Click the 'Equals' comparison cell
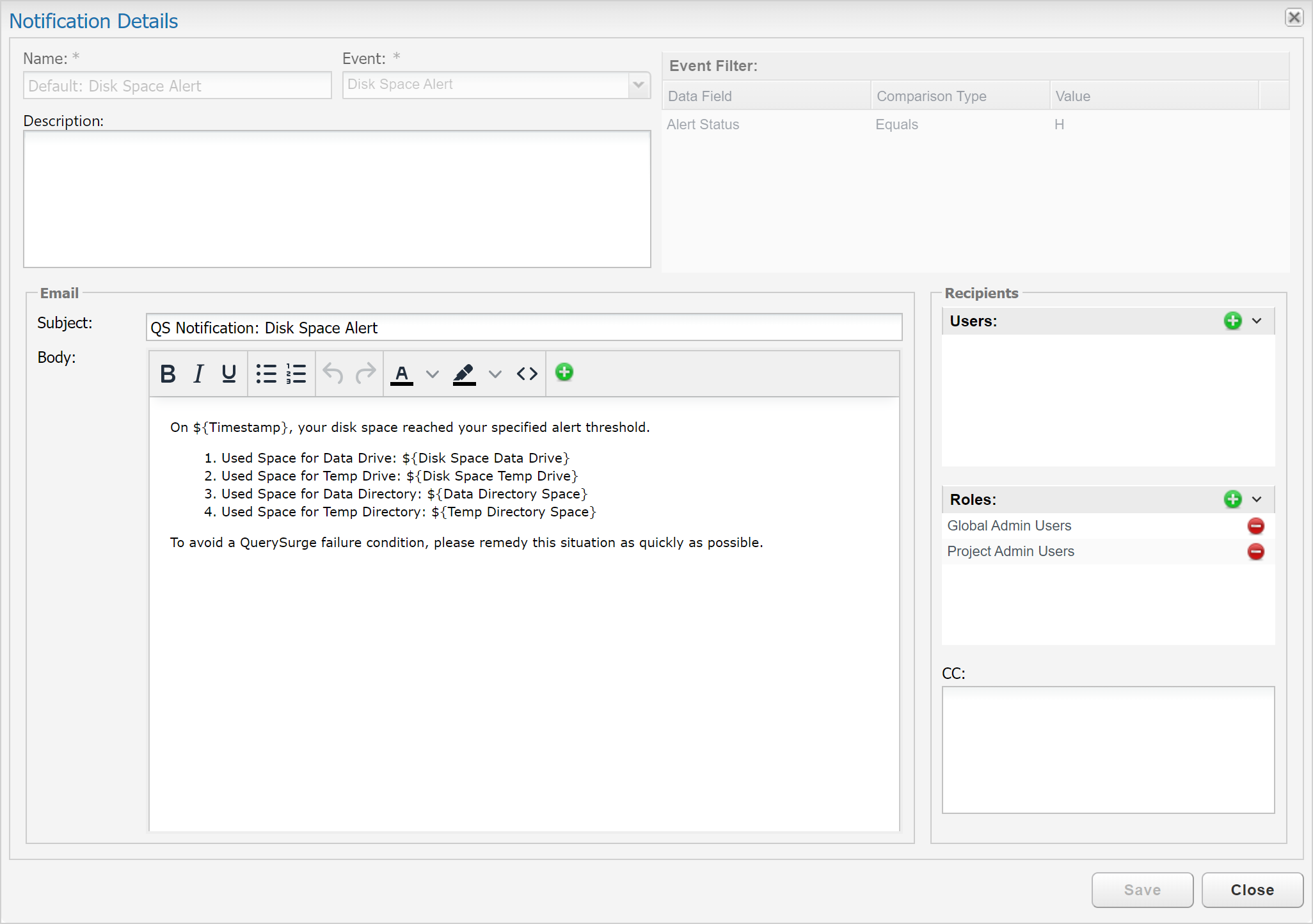Image resolution: width=1313 pixels, height=924 pixels. click(x=896, y=125)
